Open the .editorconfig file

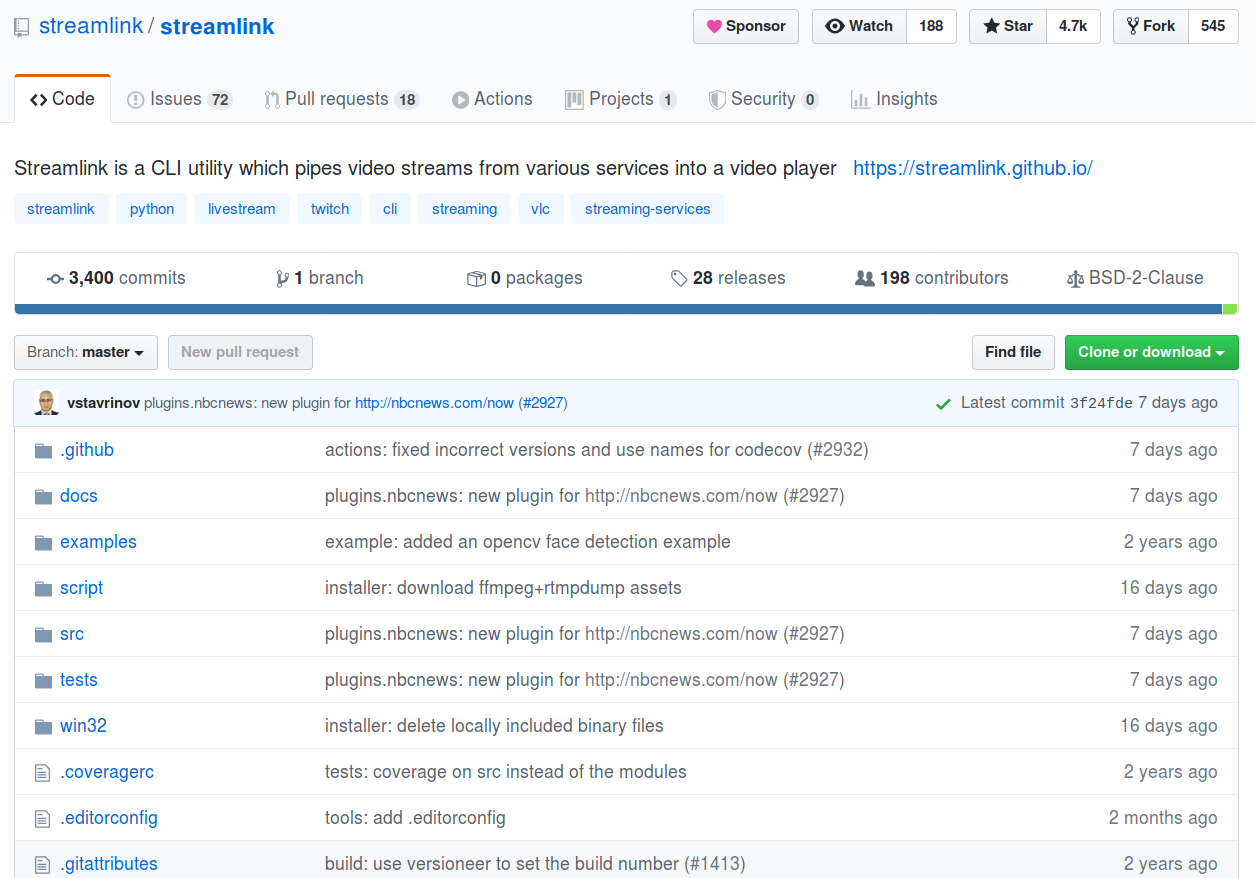click(x=109, y=818)
